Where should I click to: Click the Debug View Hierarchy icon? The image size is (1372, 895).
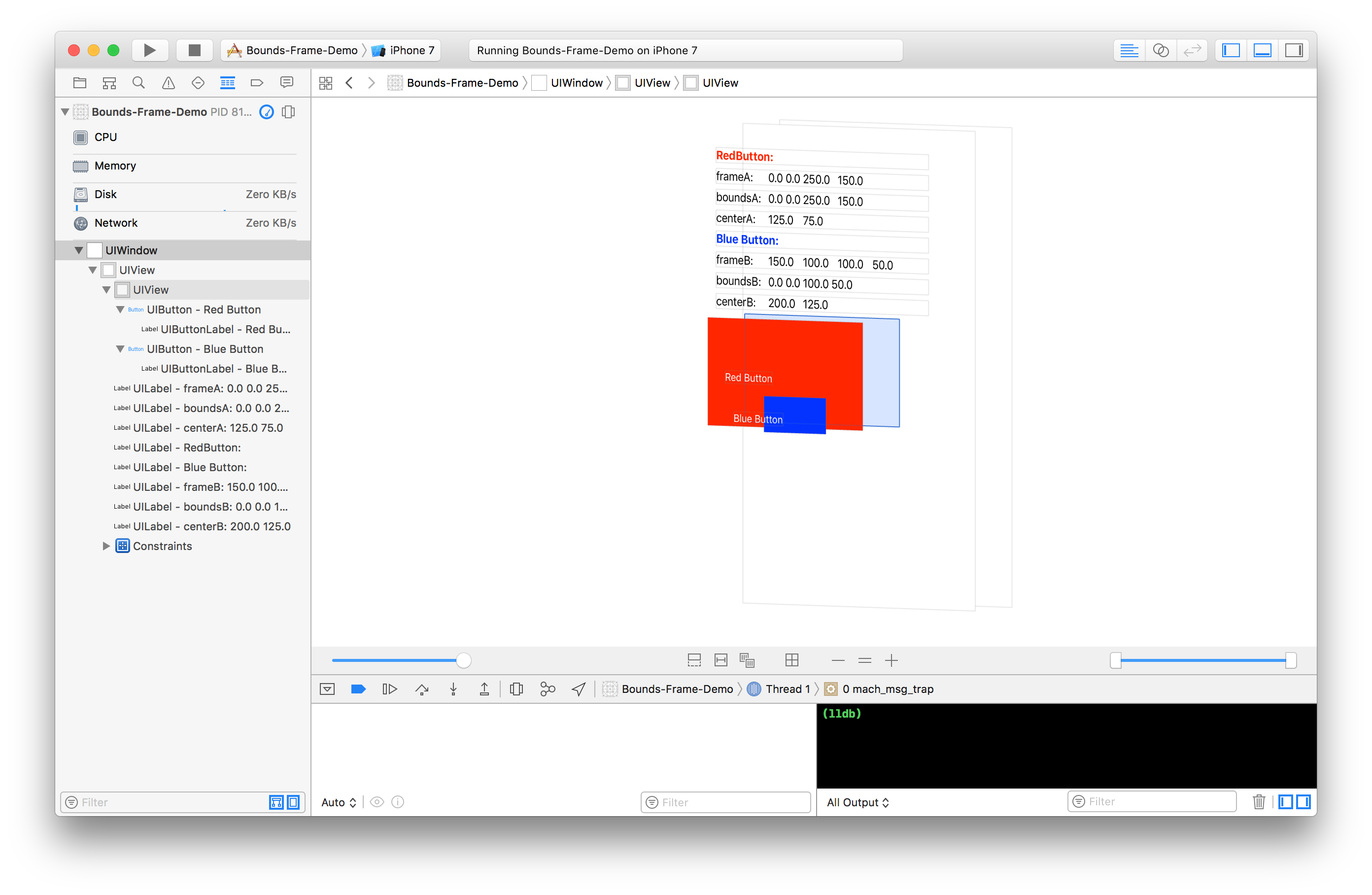click(516, 689)
